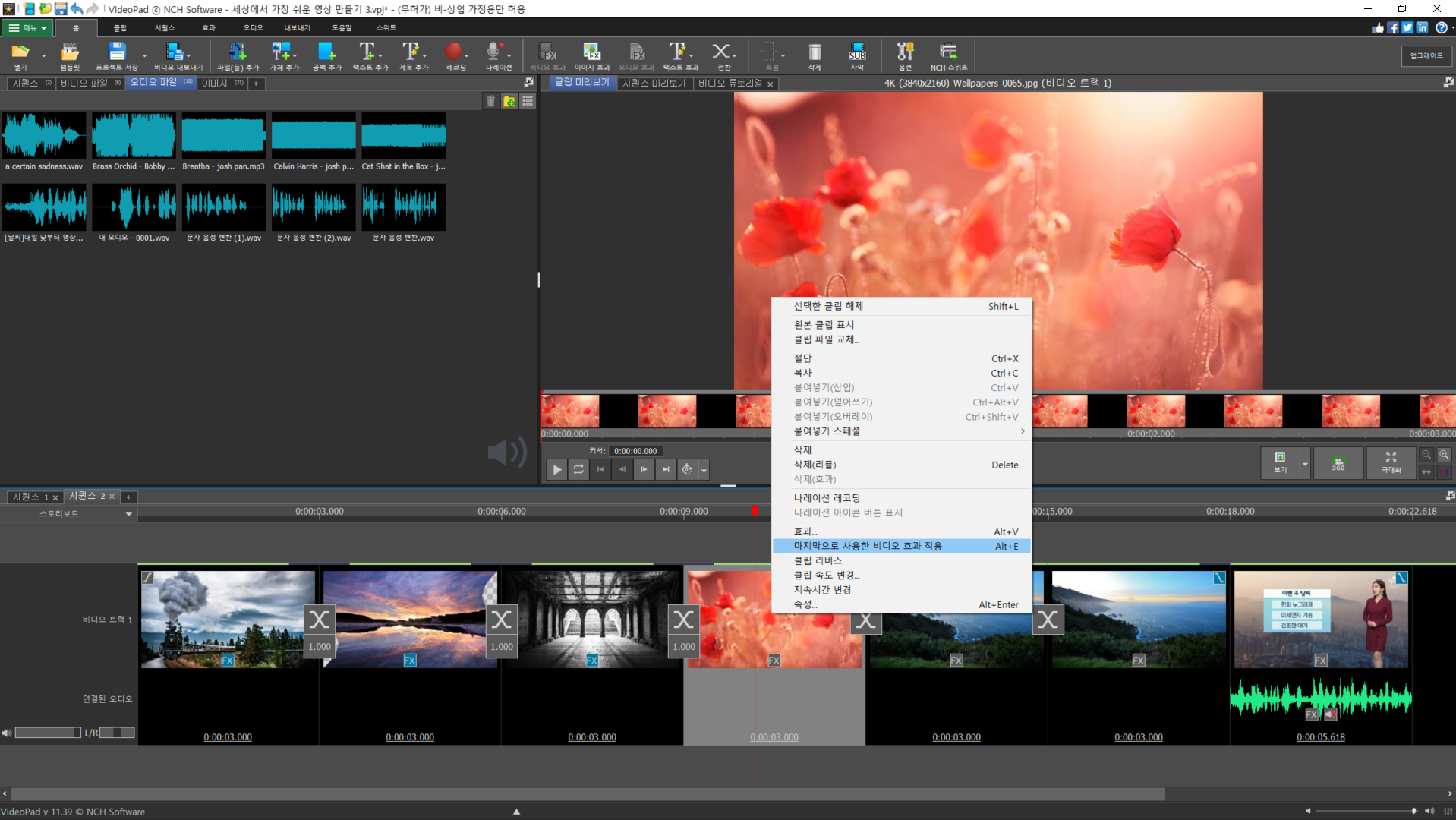The width and height of the screenshot is (1456, 820).
Task: Close the Video Tutorial (비디오 튜토리얼) tab
Action: pos(770,84)
